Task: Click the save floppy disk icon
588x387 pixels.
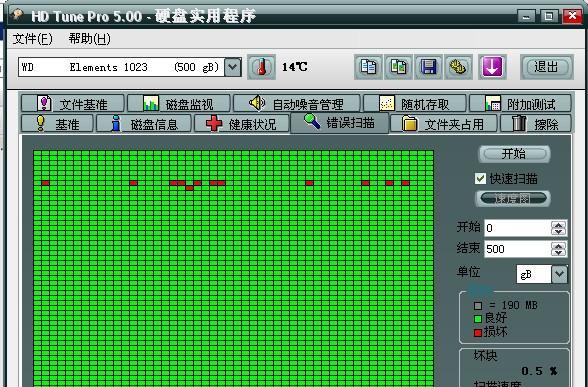Action: coord(428,67)
